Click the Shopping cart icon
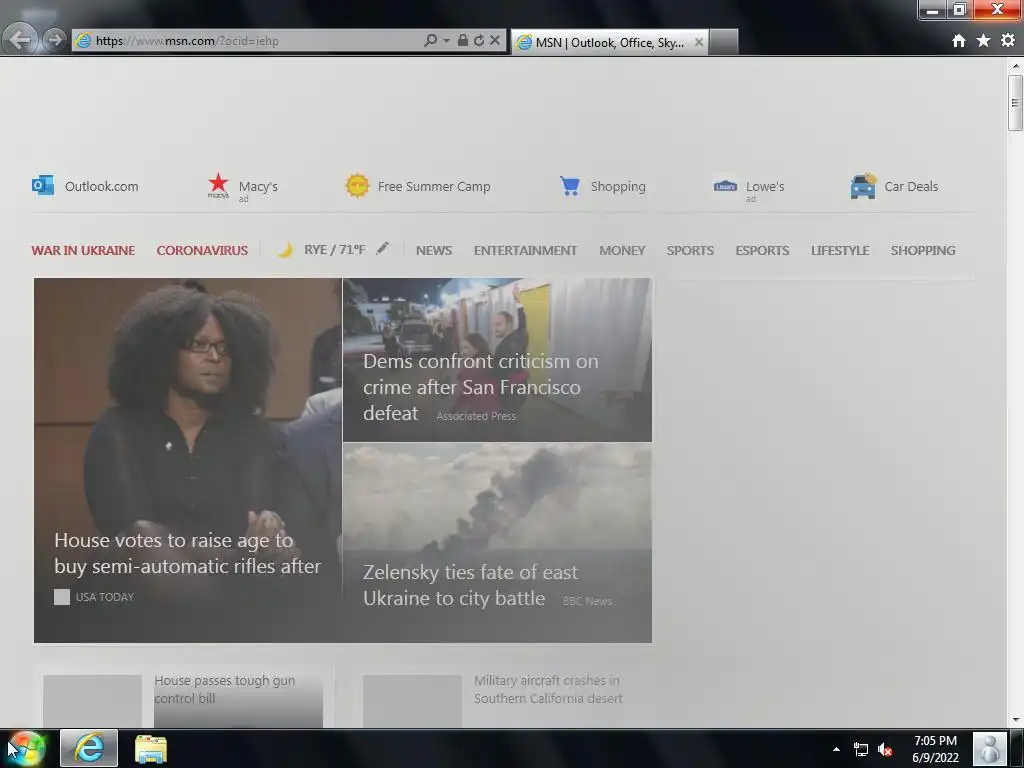 point(569,185)
